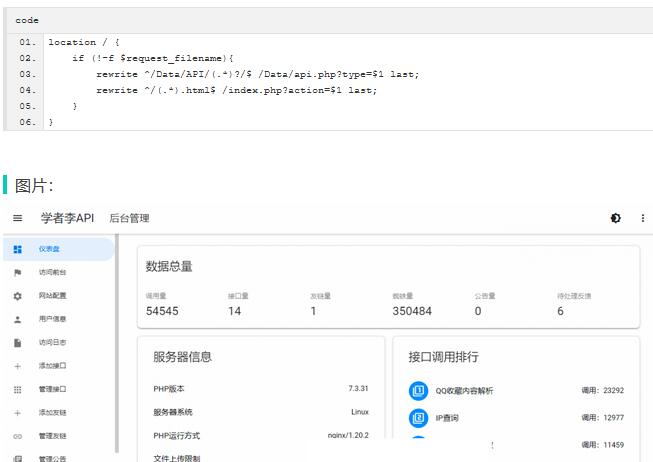Click the 学者李API site title
The height and width of the screenshot is (462, 653).
pyautogui.click(x=67, y=218)
